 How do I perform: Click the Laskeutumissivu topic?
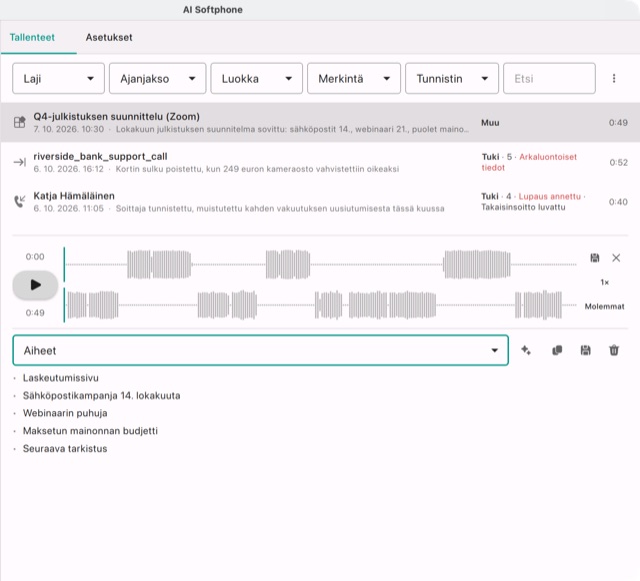pyautogui.click(x=60, y=378)
